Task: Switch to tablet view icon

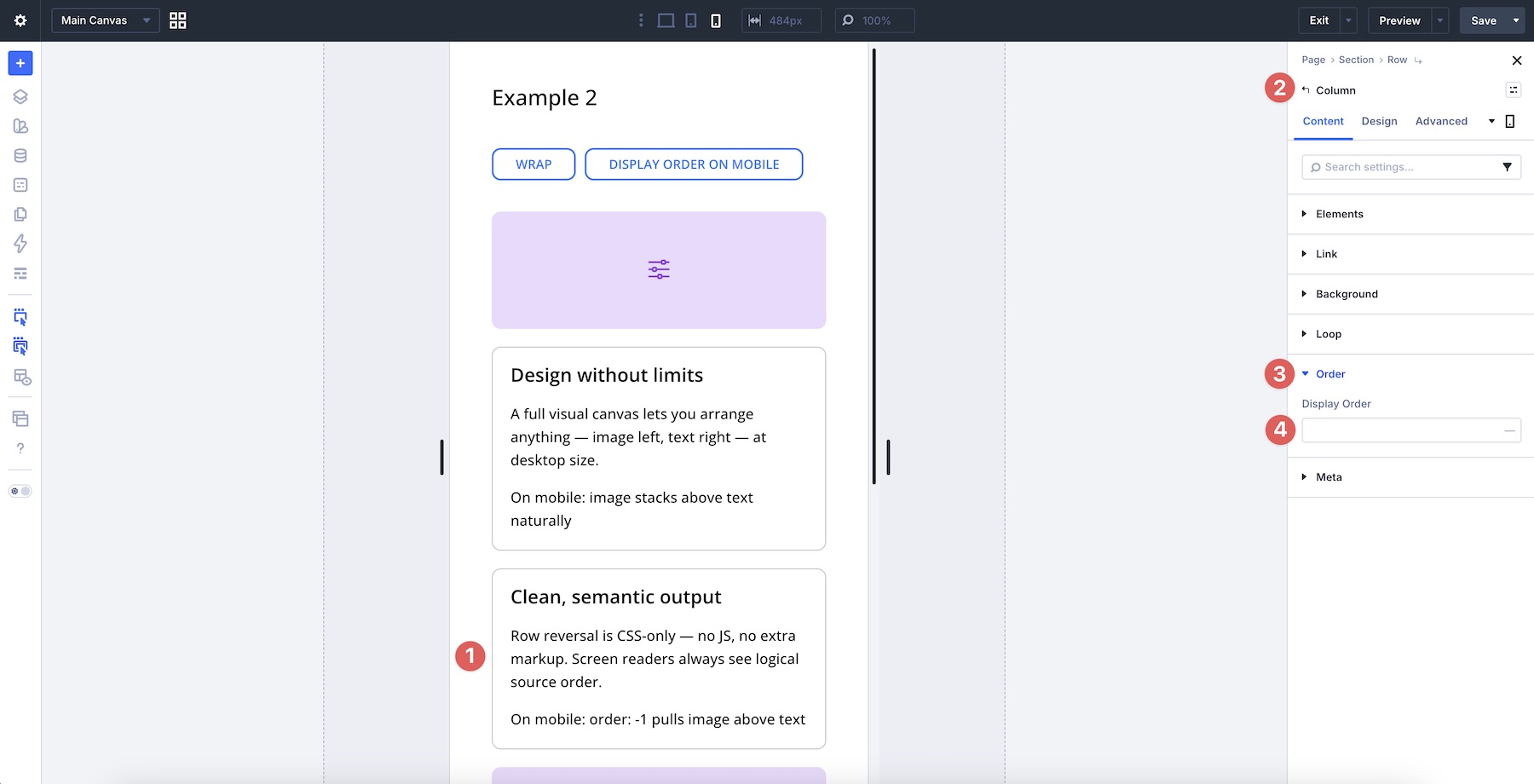Action: 691,20
